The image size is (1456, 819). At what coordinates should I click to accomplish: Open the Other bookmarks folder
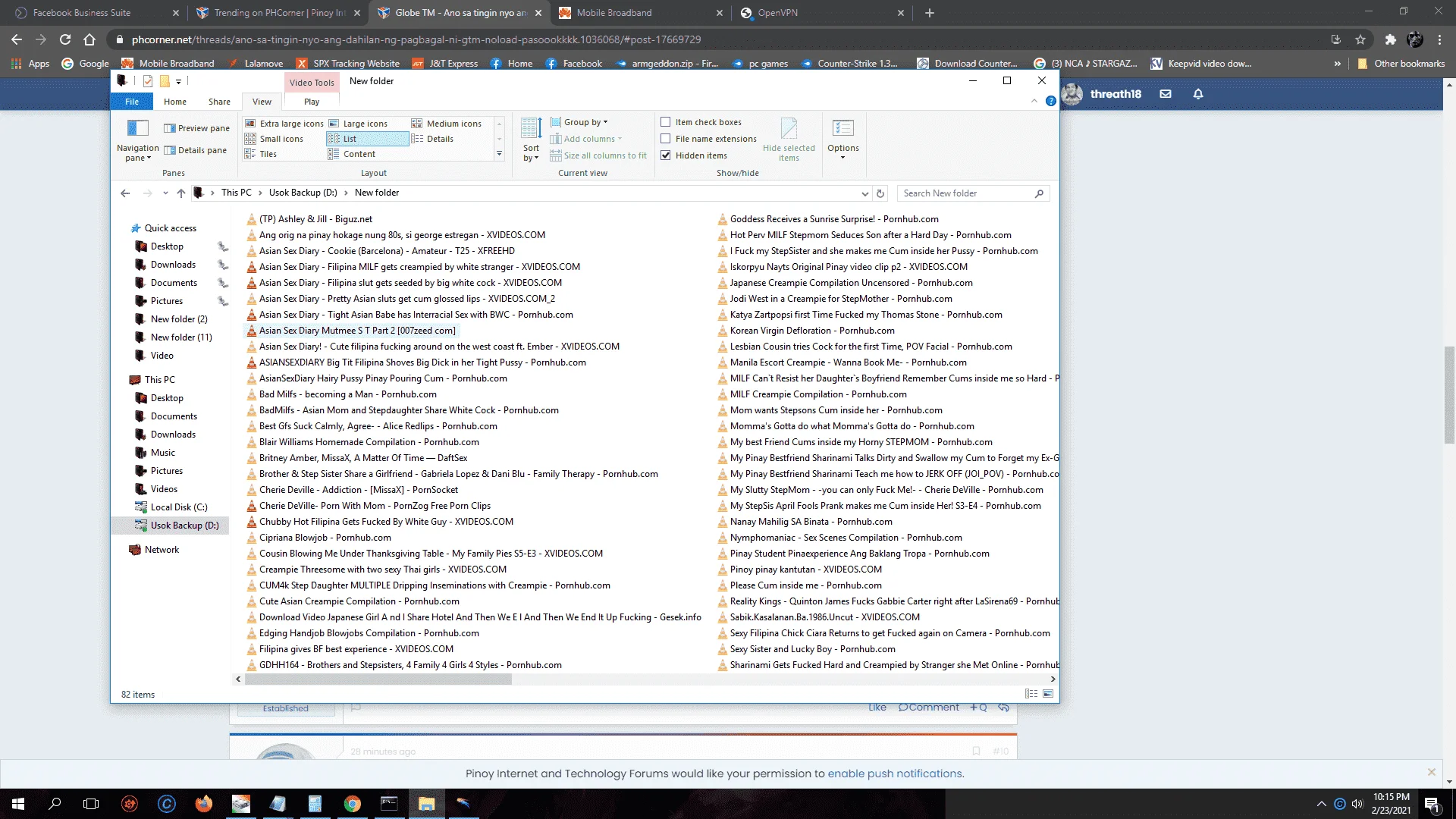[1401, 64]
